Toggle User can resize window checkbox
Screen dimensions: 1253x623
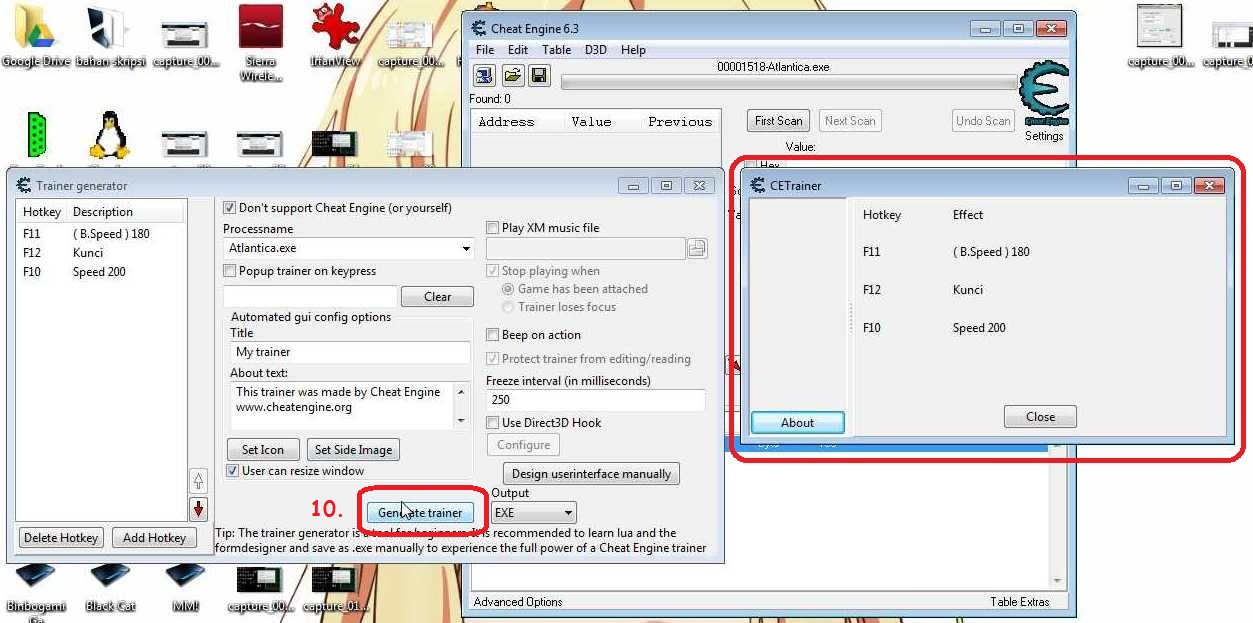(233, 471)
